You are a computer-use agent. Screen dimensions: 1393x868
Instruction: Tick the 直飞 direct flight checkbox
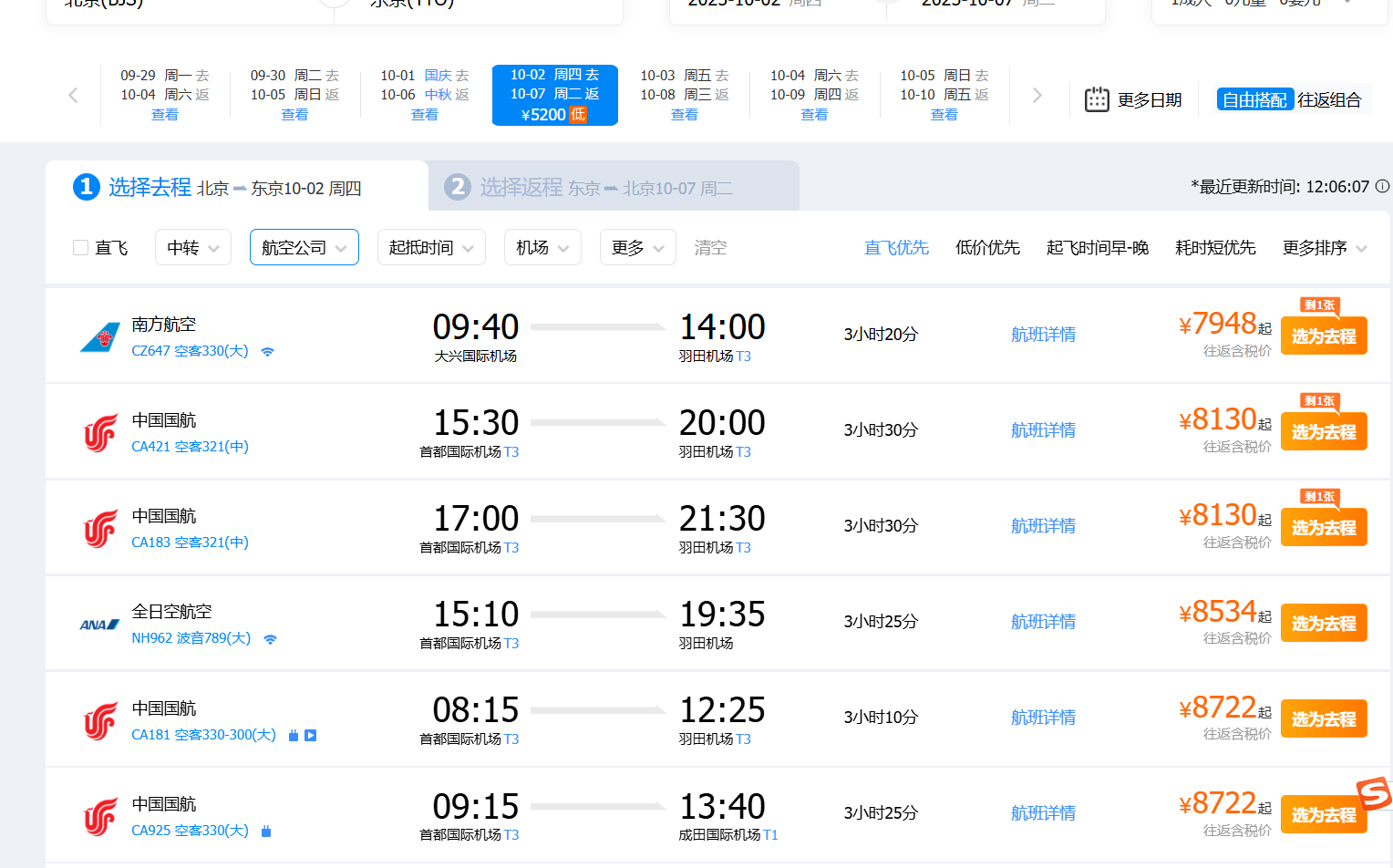[81, 248]
